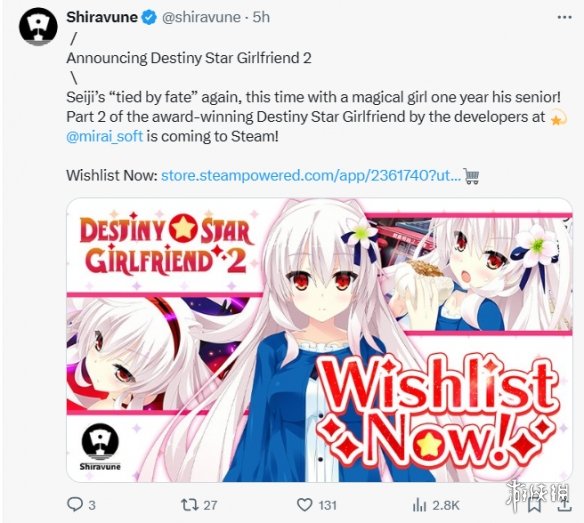The width and height of the screenshot is (584, 523).
Task: Bookmark this tweet
Action: coord(534,505)
